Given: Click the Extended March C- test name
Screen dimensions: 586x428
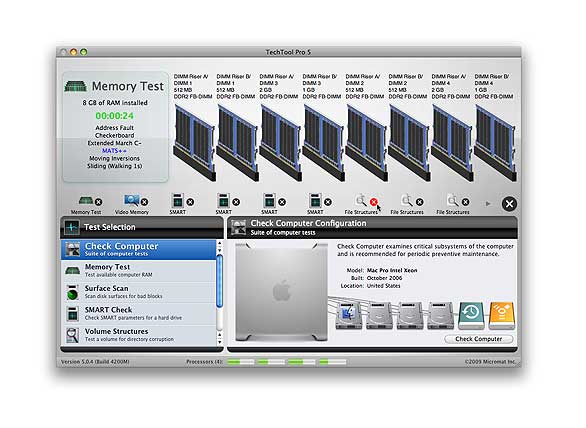Looking at the screenshot, I should [x=114, y=143].
